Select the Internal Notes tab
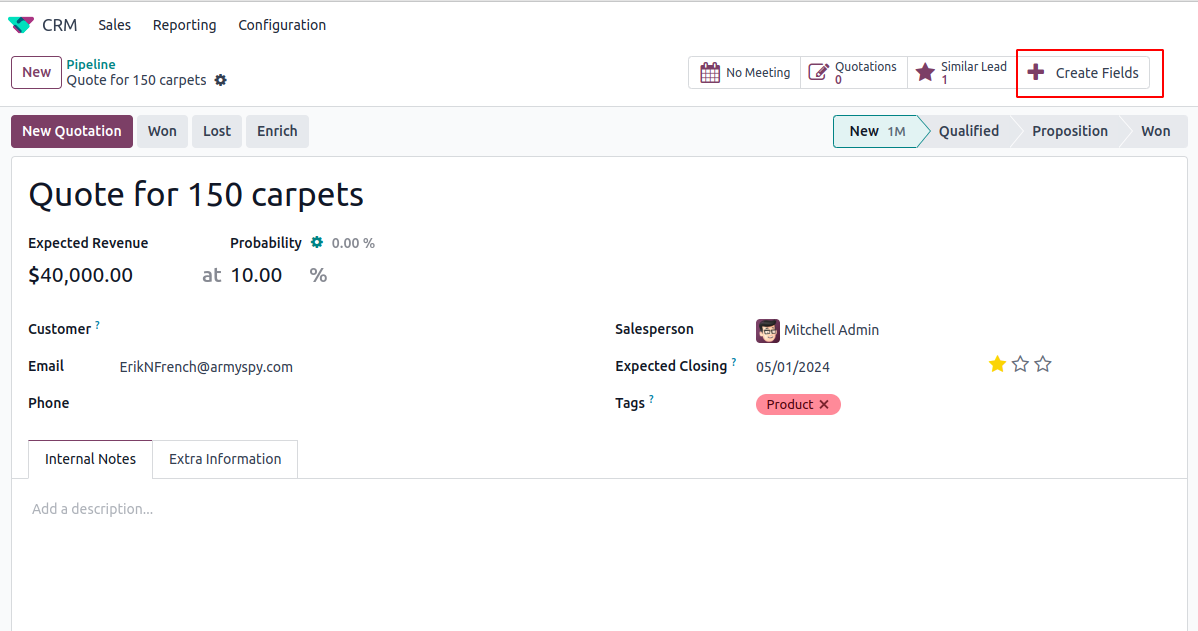The image size is (1198, 631). [x=90, y=459]
